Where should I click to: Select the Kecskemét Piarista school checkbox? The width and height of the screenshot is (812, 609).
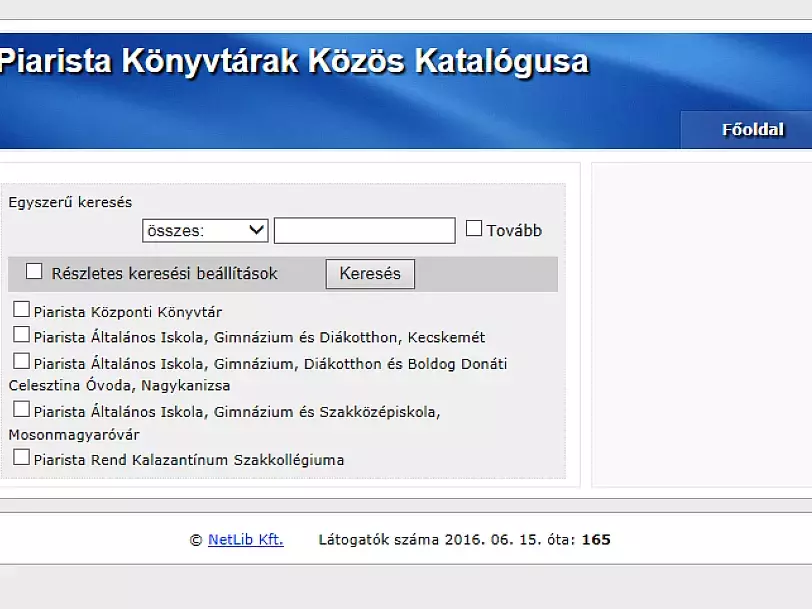(x=21, y=335)
